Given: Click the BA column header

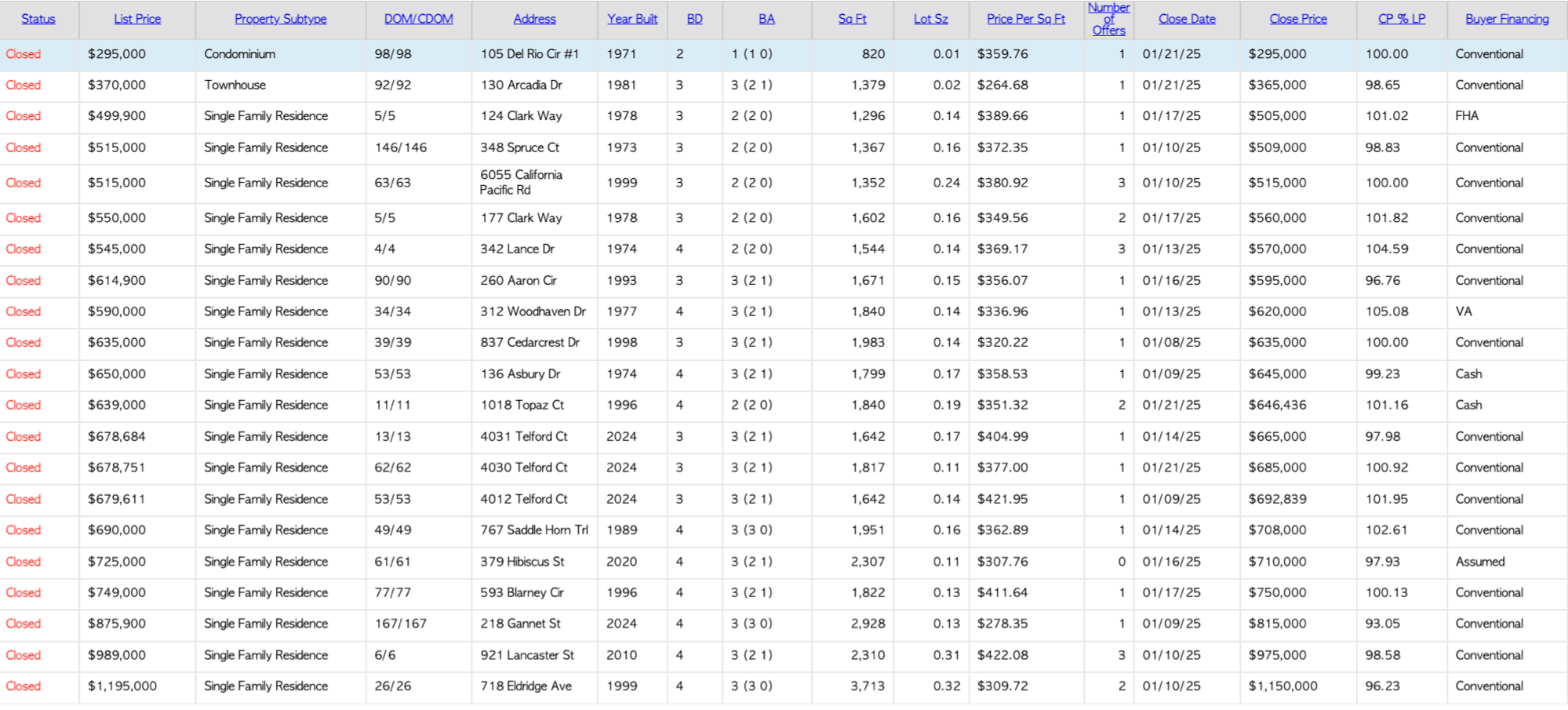Looking at the screenshot, I should click(767, 19).
